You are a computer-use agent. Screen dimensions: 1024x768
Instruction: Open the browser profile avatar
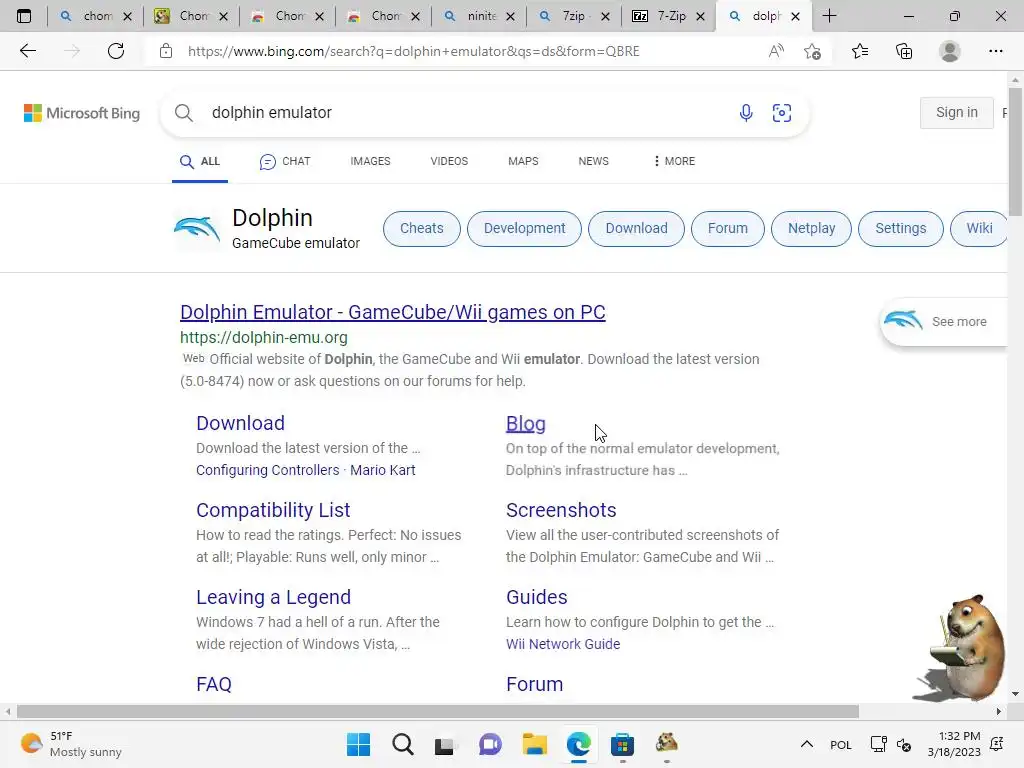coord(950,51)
